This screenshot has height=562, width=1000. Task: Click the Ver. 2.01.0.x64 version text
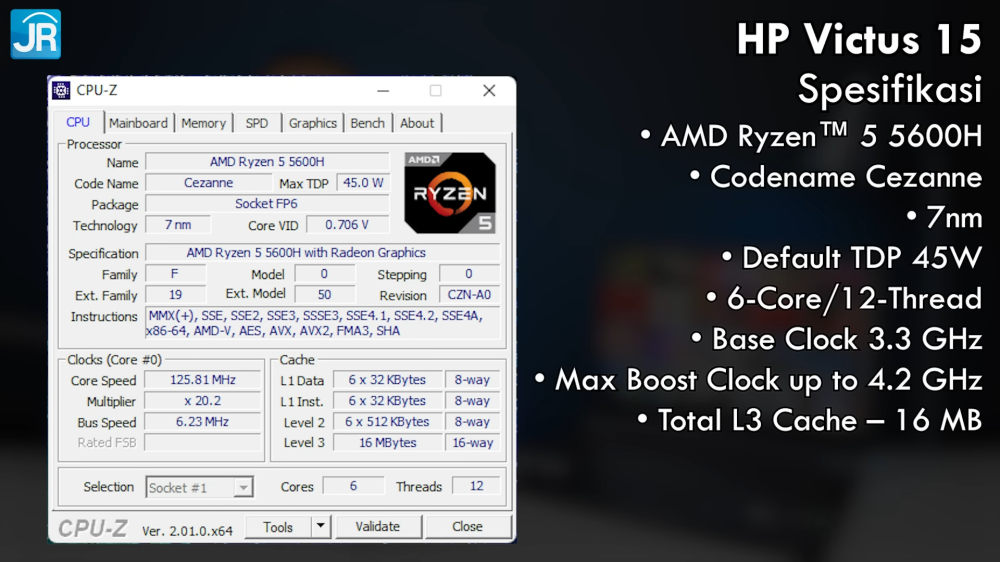coord(187,531)
